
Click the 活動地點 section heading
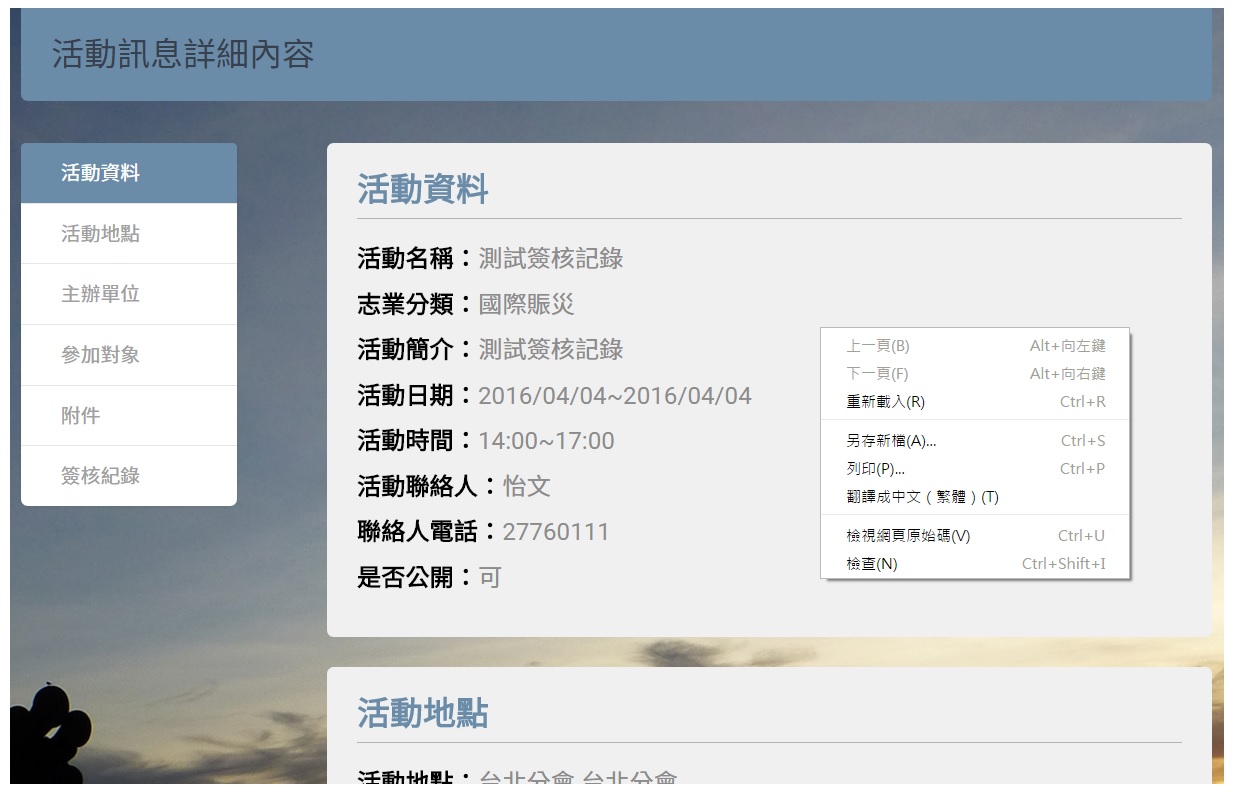tap(423, 714)
